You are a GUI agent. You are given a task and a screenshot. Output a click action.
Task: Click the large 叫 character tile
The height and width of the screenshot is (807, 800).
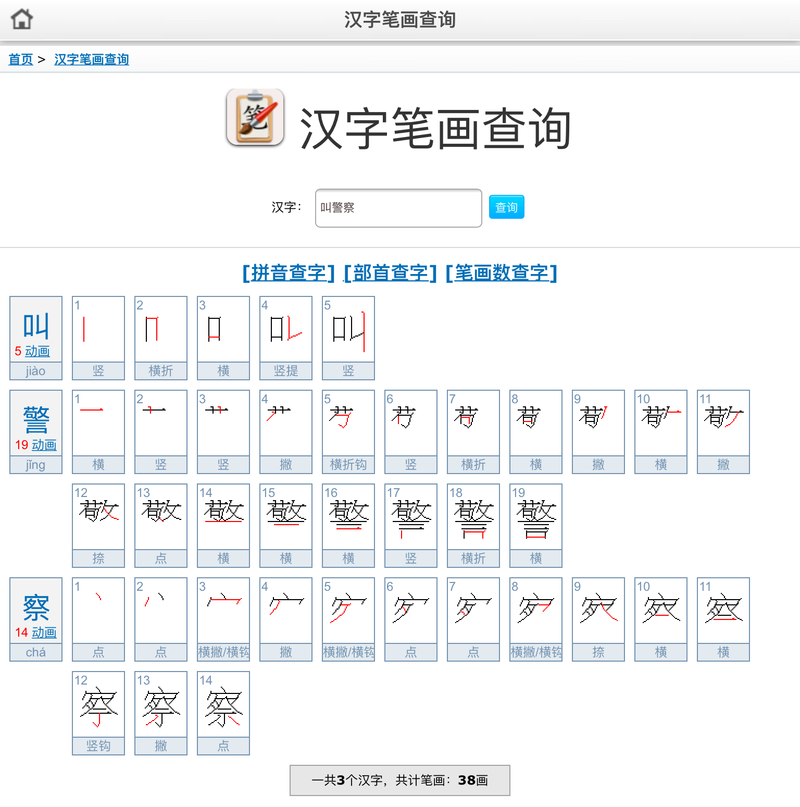(36, 325)
